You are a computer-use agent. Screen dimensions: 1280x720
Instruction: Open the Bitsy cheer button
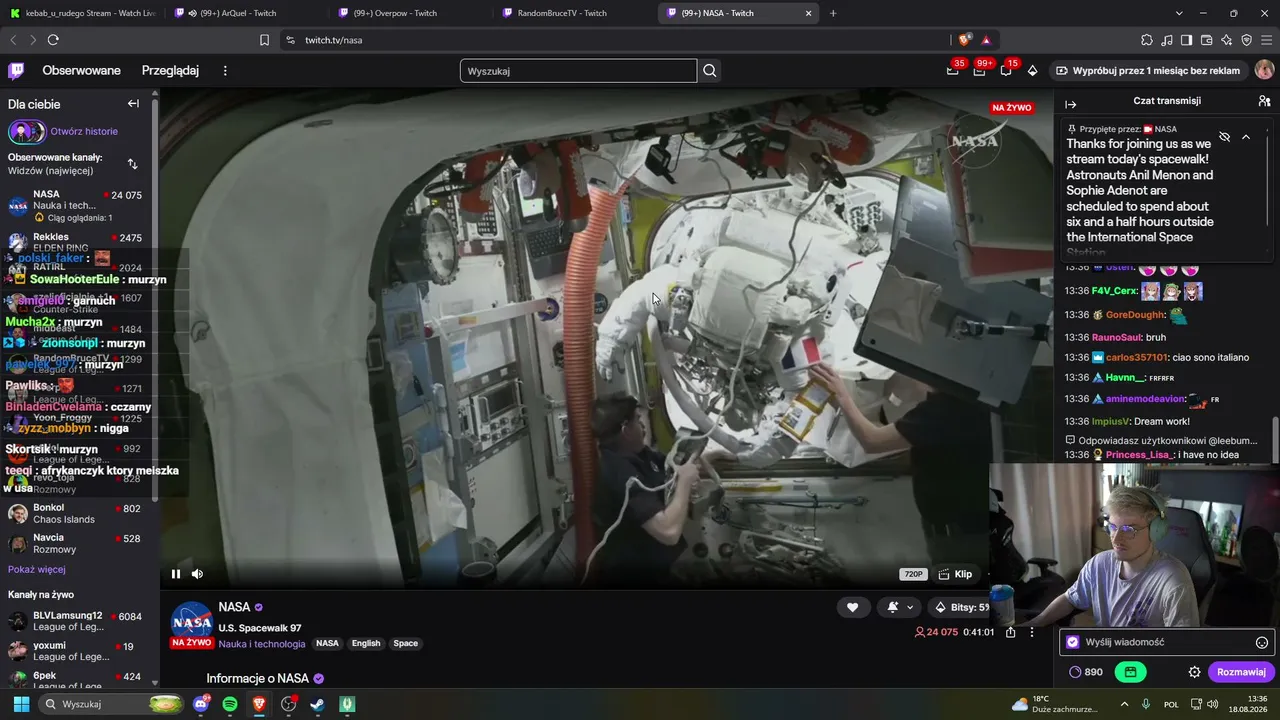click(961, 607)
